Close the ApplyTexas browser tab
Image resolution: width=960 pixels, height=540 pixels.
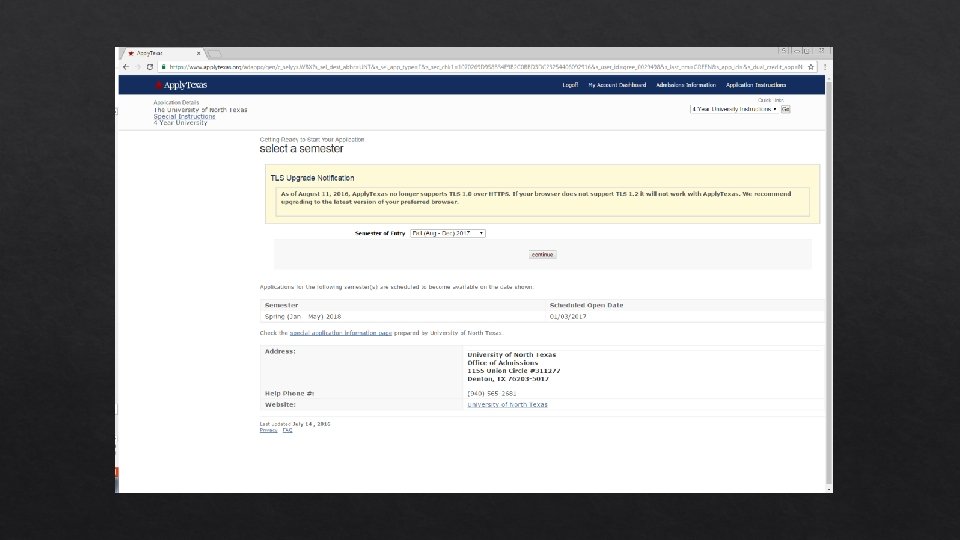(x=198, y=53)
